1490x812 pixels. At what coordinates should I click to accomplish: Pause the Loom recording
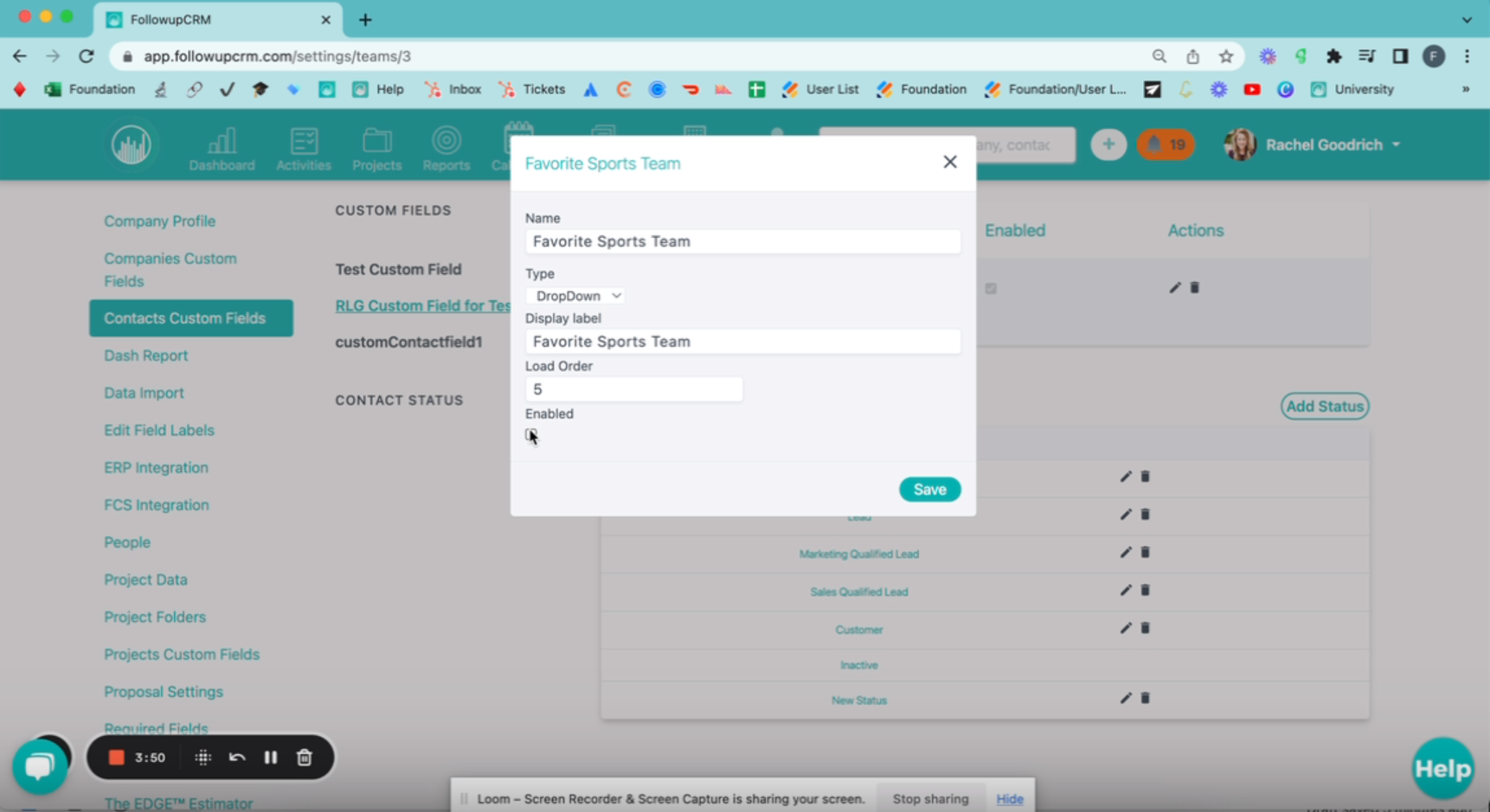point(270,757)
